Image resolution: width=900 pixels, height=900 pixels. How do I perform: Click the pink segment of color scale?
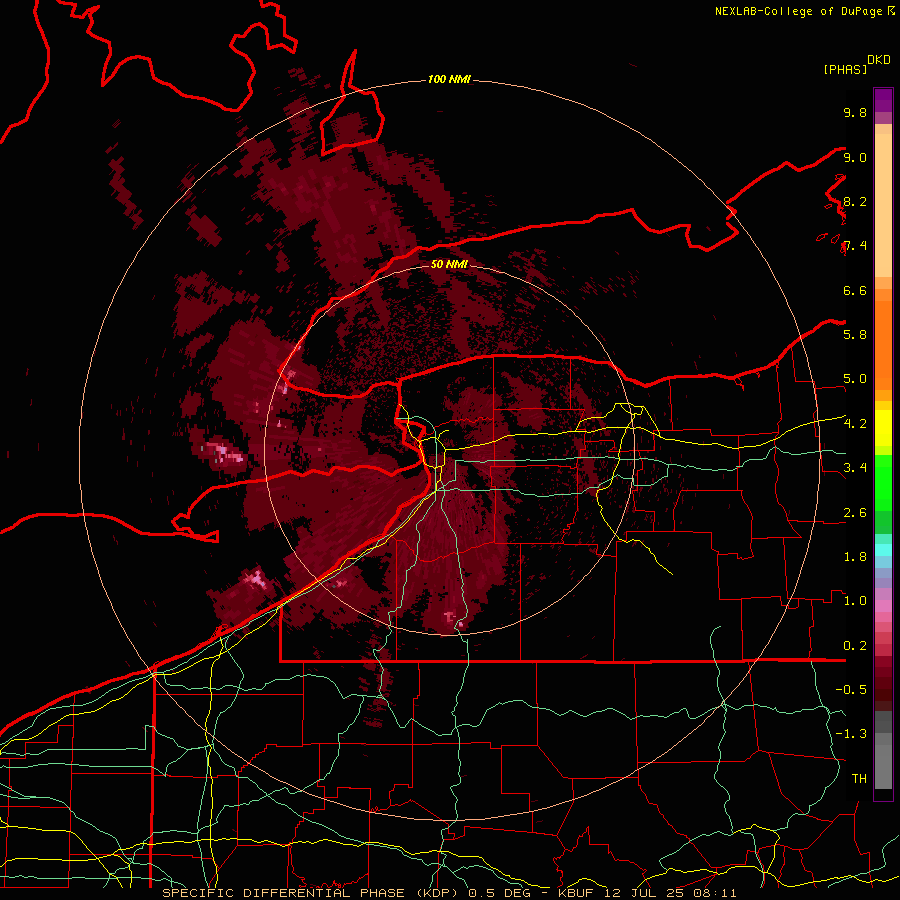pos(883,606)
